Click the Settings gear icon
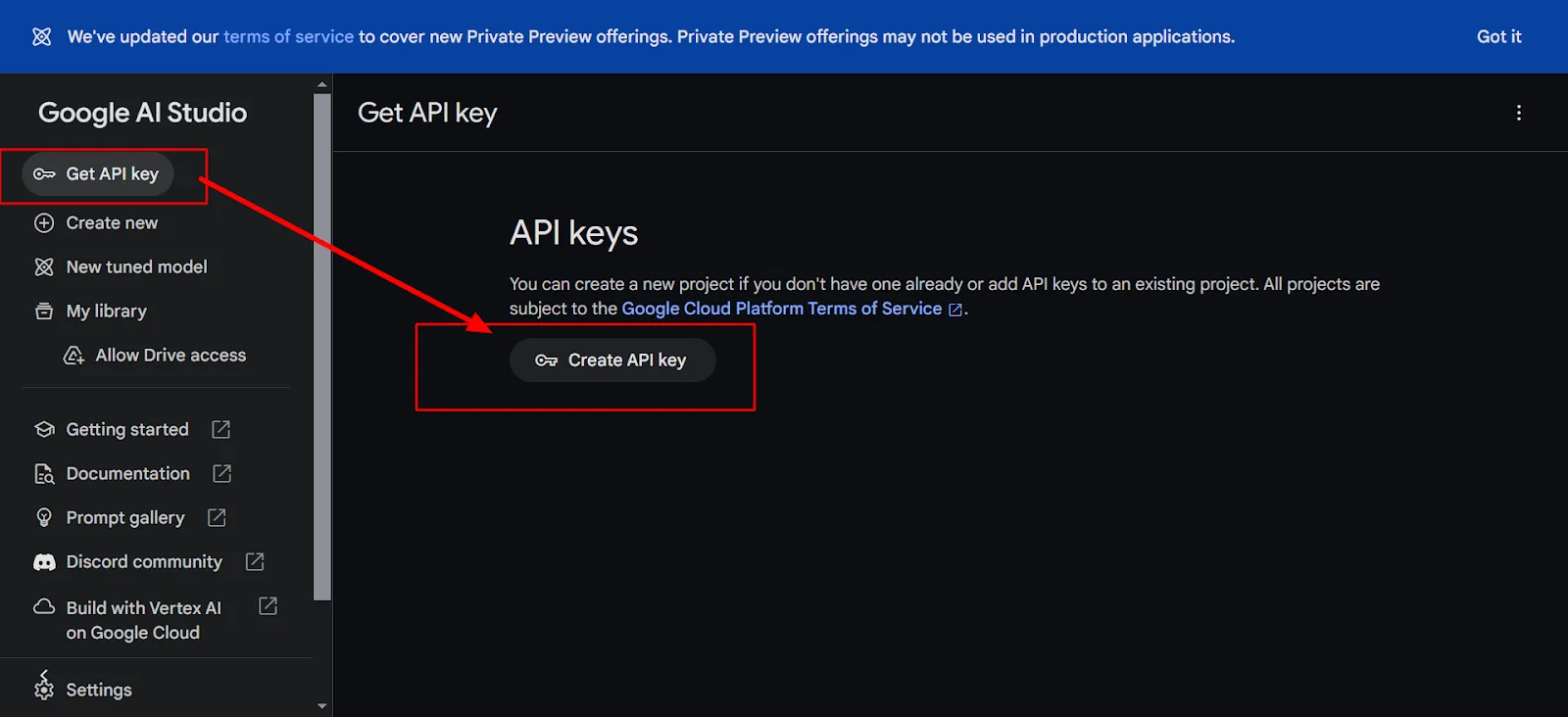Viewport: 1568px width, 717px height. tap(44, 689)
